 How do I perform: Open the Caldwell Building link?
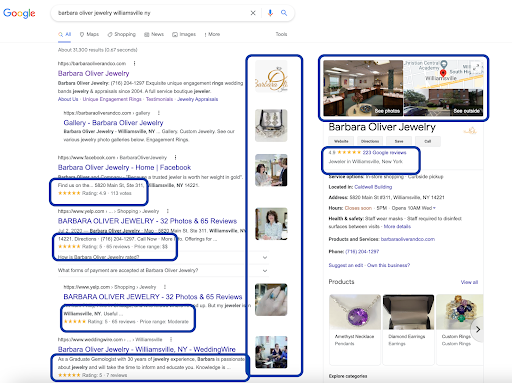(373, 187)
